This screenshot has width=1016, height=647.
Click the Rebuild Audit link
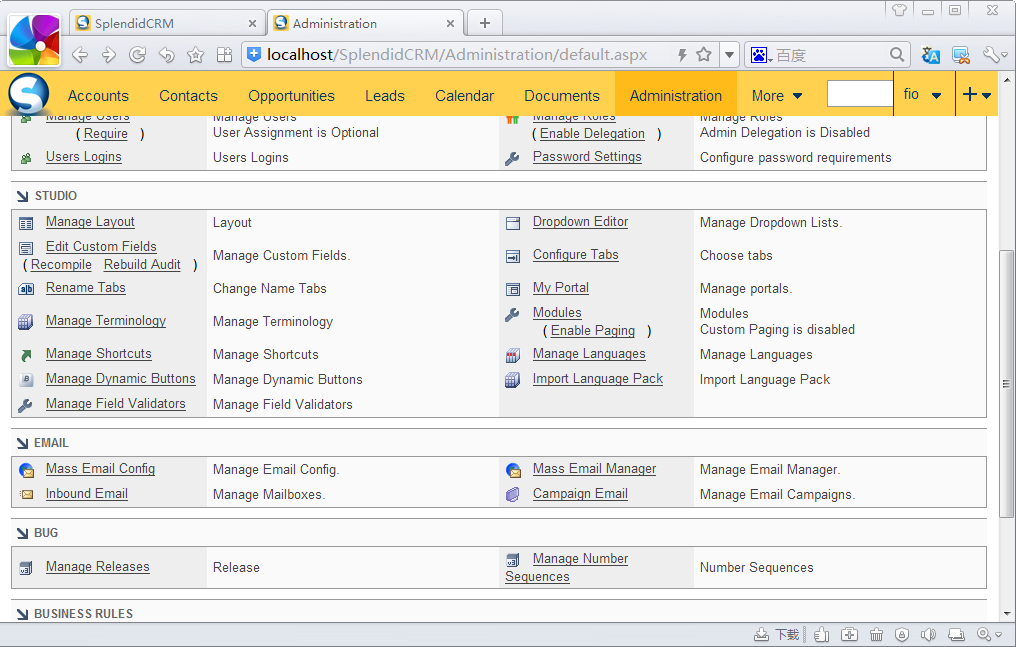point(142,265)
